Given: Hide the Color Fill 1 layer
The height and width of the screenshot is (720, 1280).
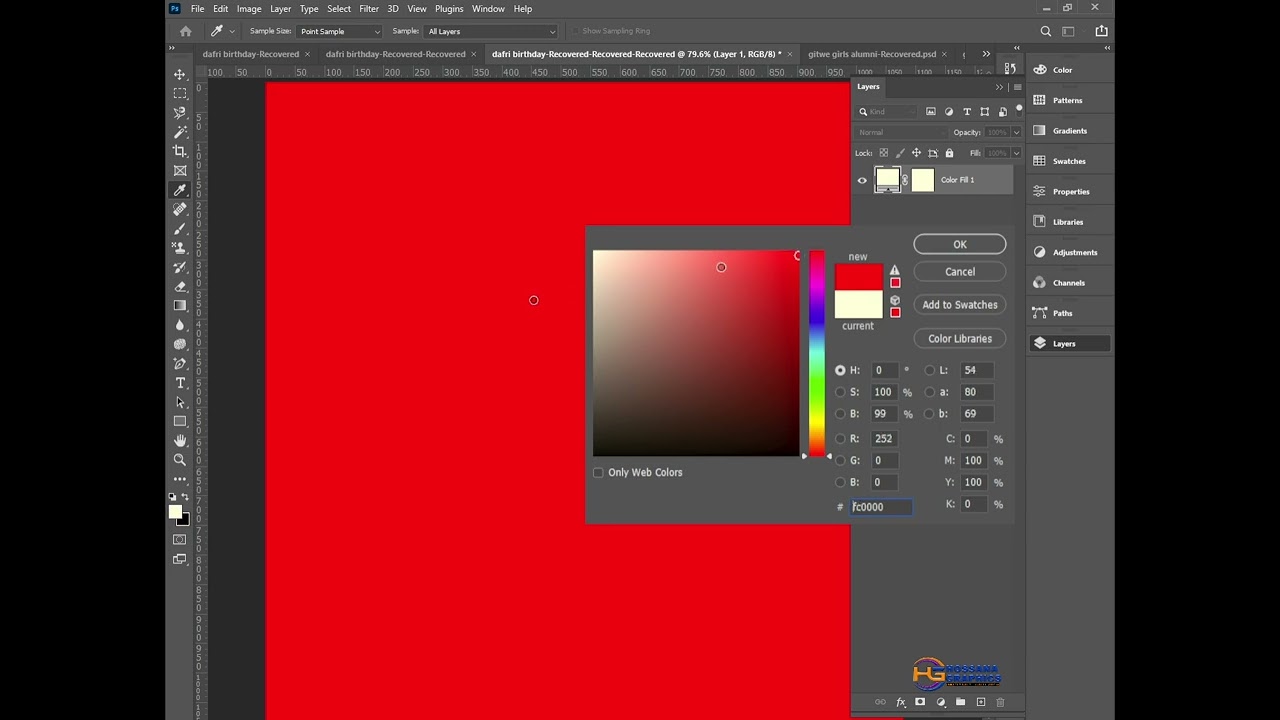Looking at the screenshot, I should point(862,180).
